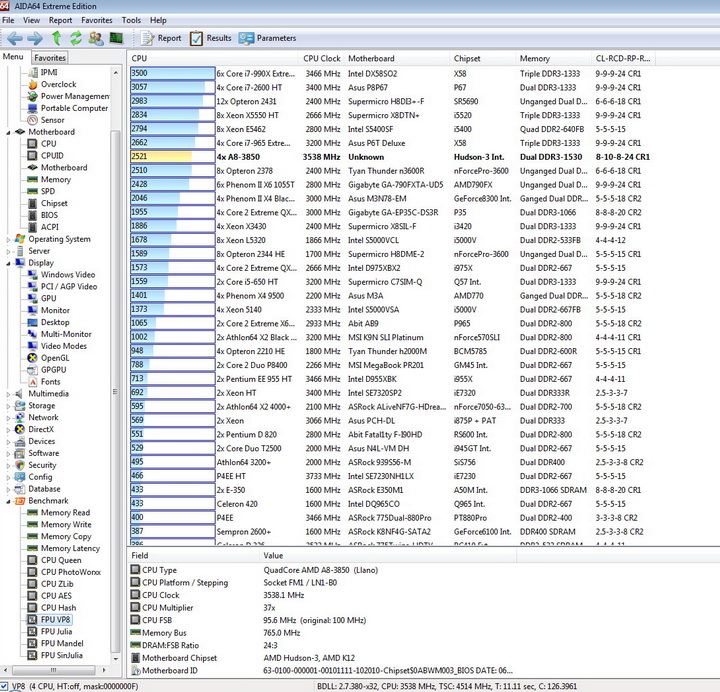Select BIOS in the tree
Image resolution: width=720 pixels, height=692 pixels.
click(x=49, y=215)
